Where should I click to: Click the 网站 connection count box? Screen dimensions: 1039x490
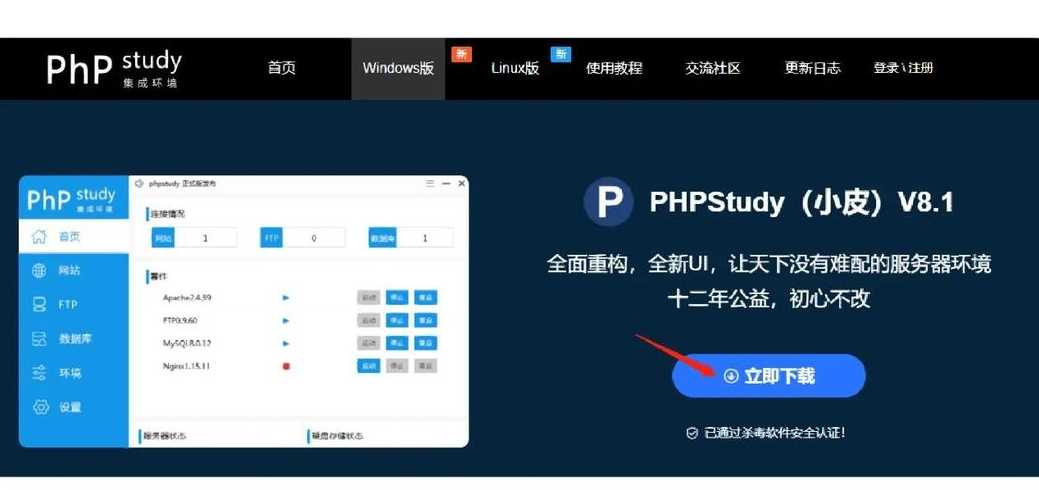pyautogui.click(x=194, y=237)
